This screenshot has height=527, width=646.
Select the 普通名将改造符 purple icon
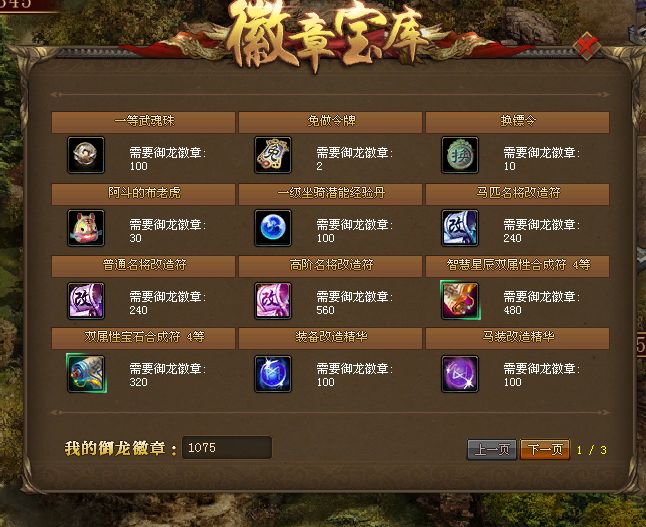tap(86, 301)
